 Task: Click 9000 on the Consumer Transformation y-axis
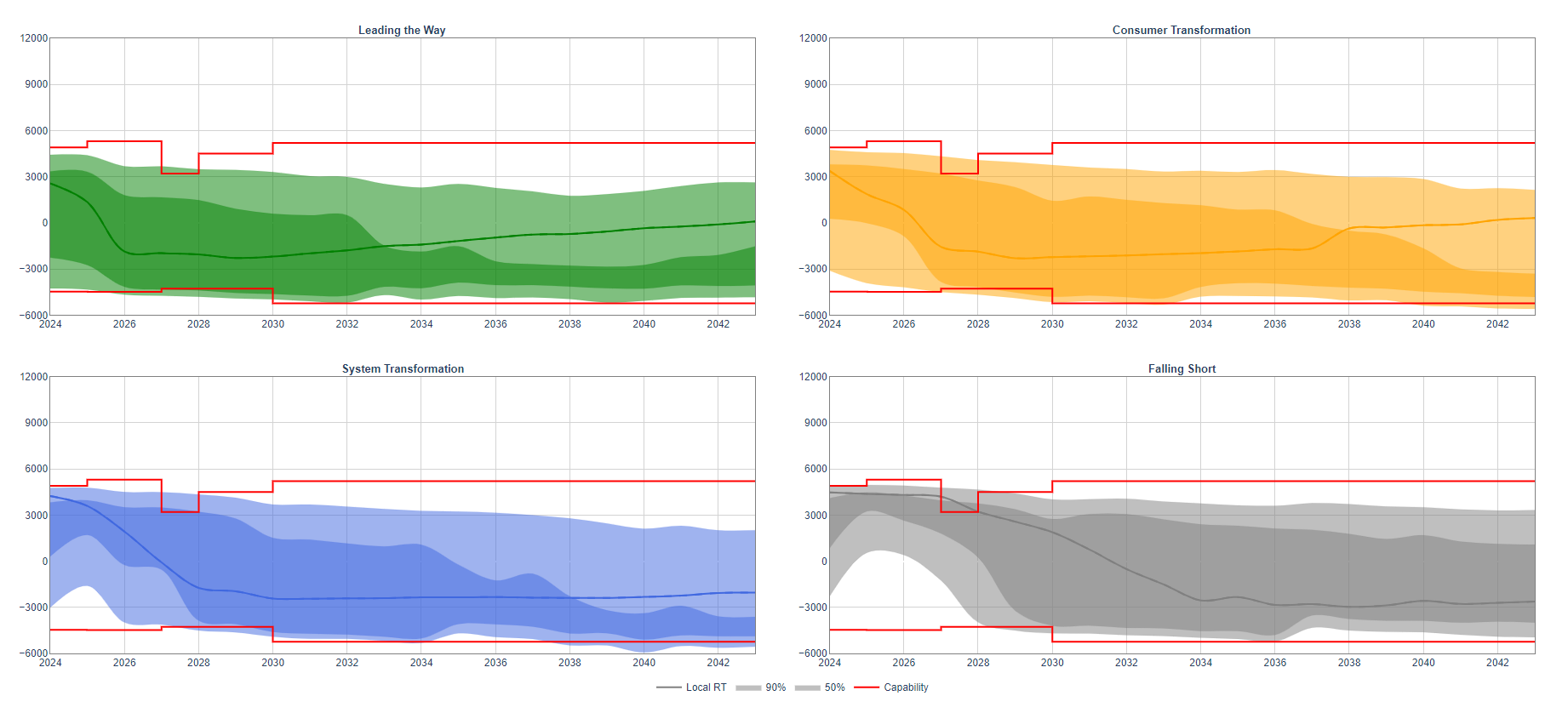coord(815,84)
